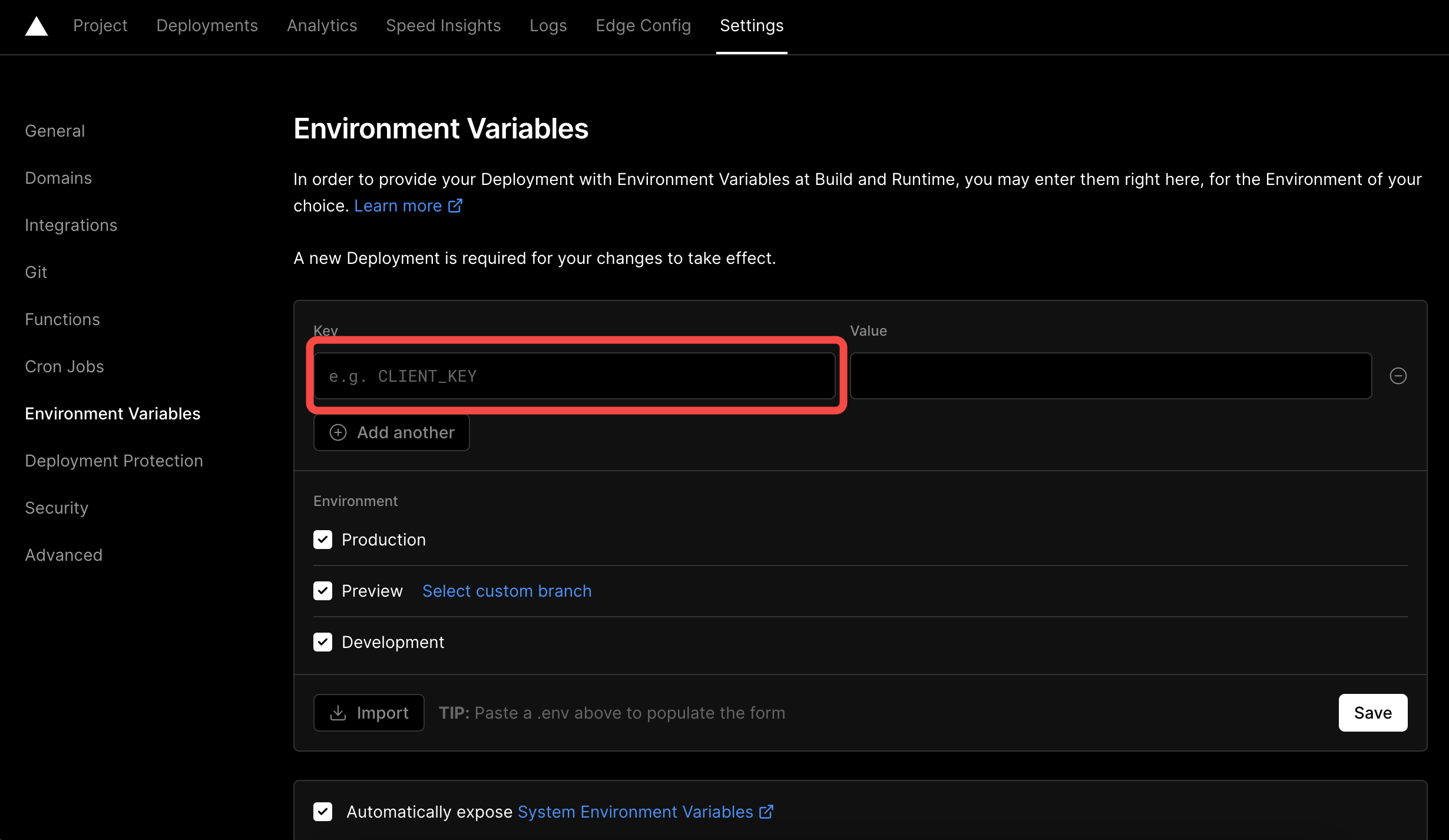Toggle the Preview environment checkbox
The width and height of the screenshot is (1449, 840).
point(323,591)
